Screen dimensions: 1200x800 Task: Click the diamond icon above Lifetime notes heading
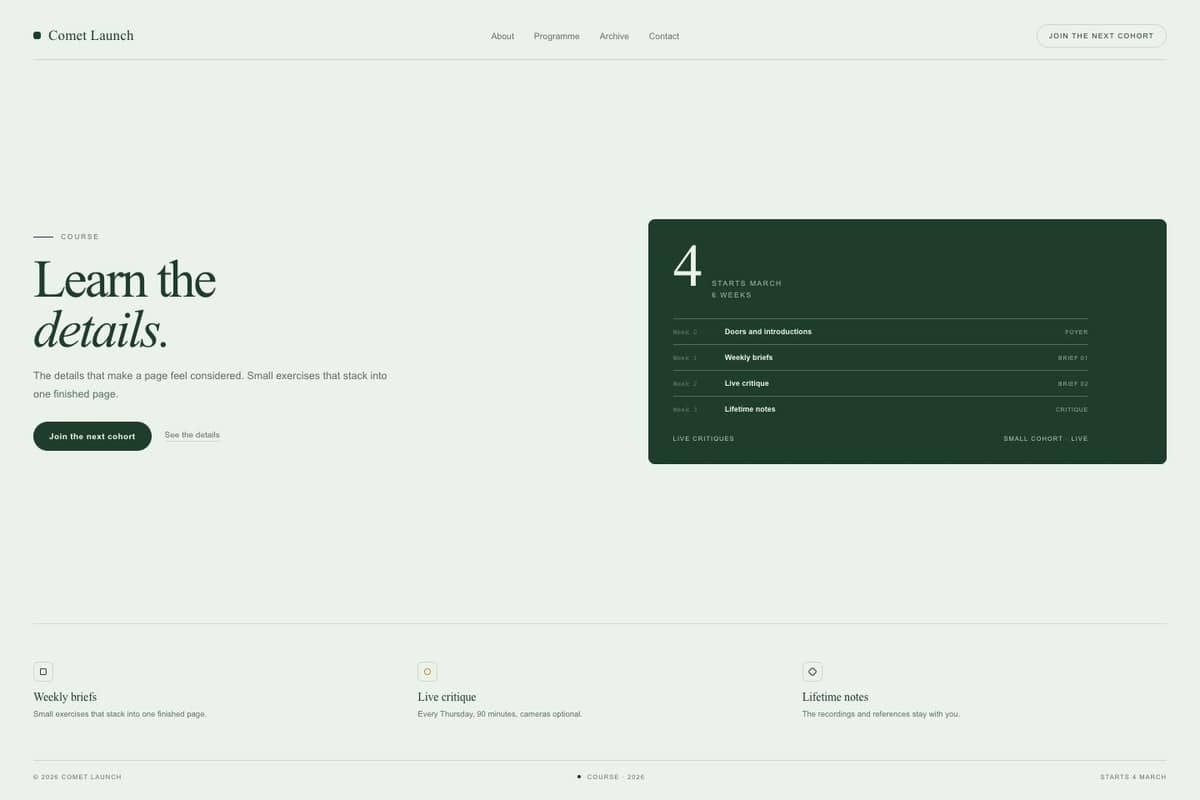coord(812,672)
